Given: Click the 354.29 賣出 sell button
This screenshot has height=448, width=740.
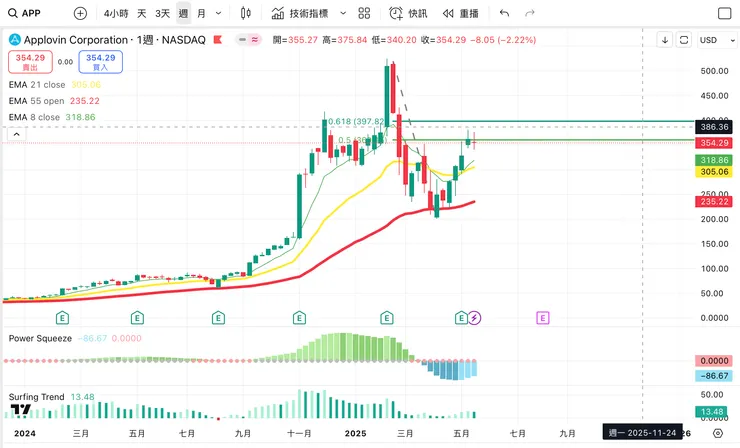Looking at the screenshot, I should tap(30, 62).
